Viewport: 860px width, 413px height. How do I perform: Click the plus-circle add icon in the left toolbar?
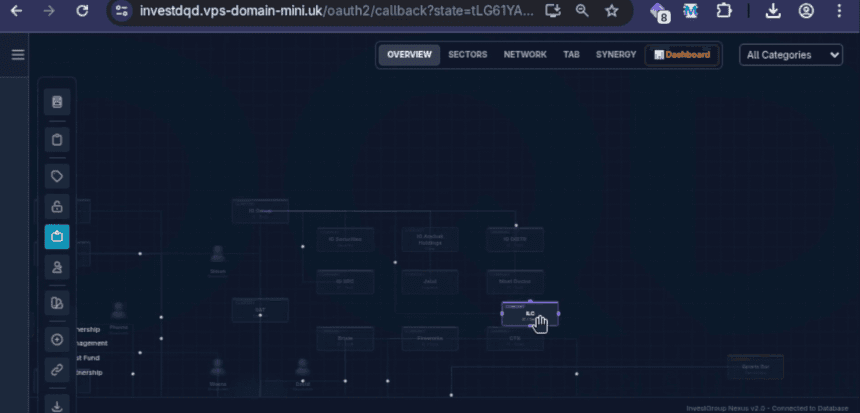[57, 340]
